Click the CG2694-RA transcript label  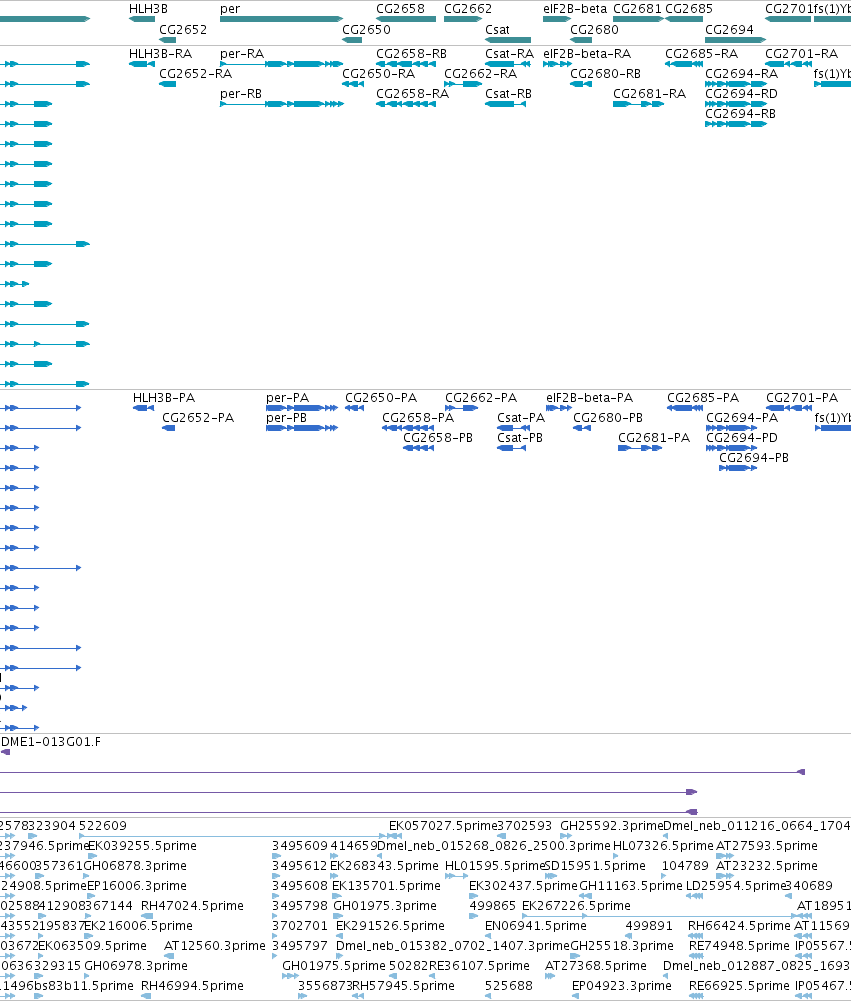tap(742, 73)
